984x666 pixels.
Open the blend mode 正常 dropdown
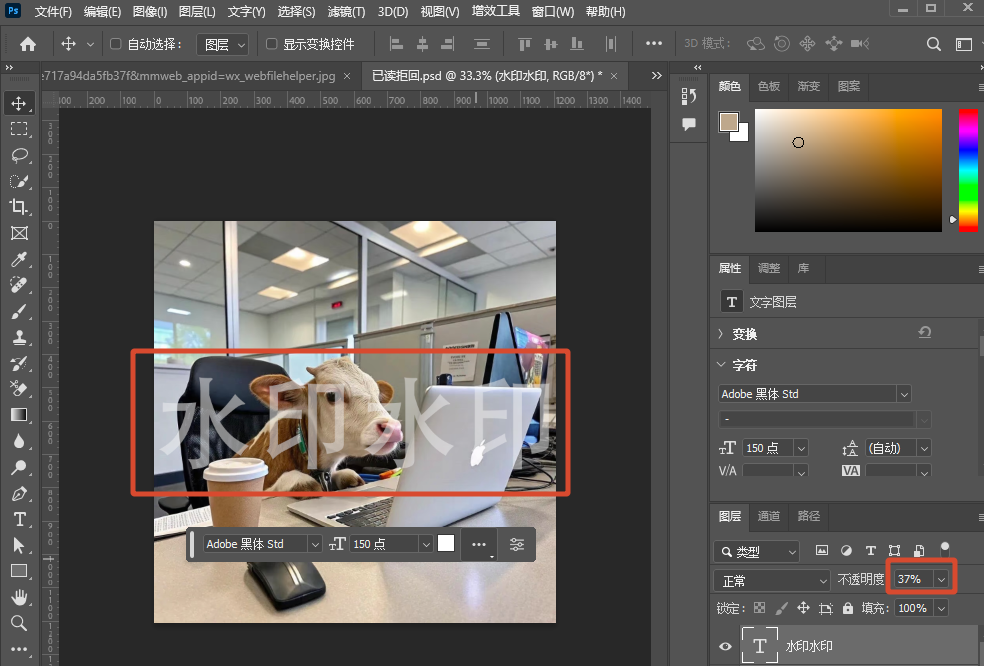(x=773, y=581)
